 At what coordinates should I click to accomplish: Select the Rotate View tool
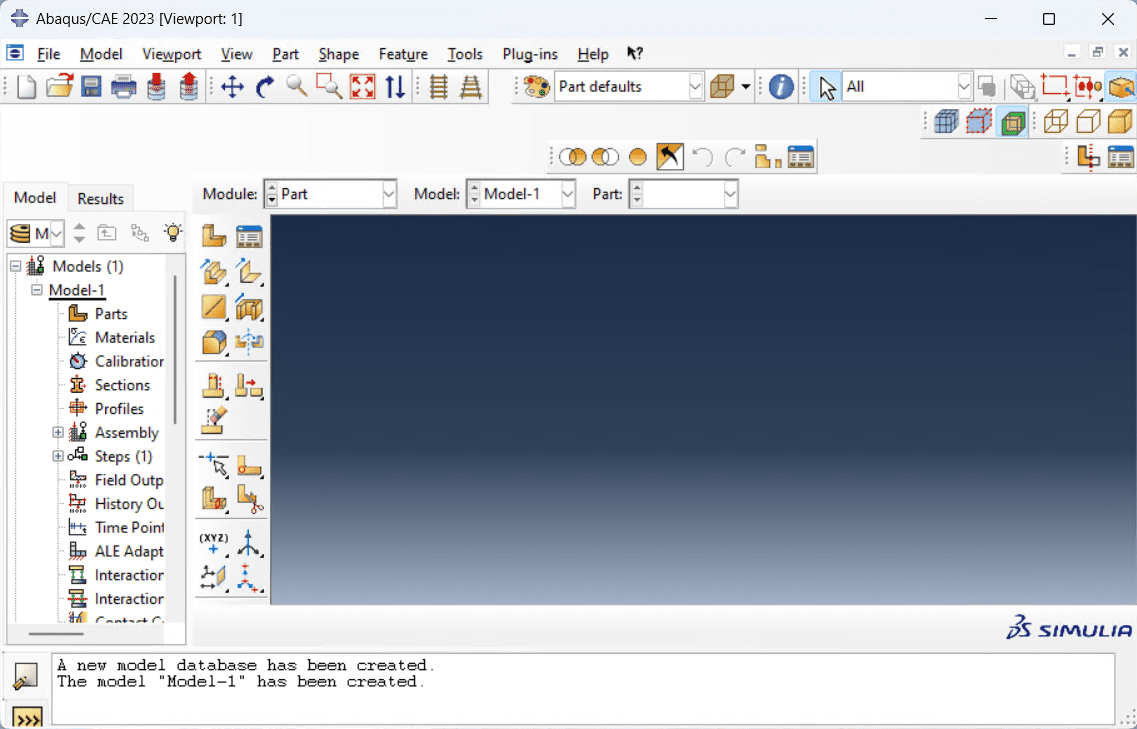tap(265, 87)
